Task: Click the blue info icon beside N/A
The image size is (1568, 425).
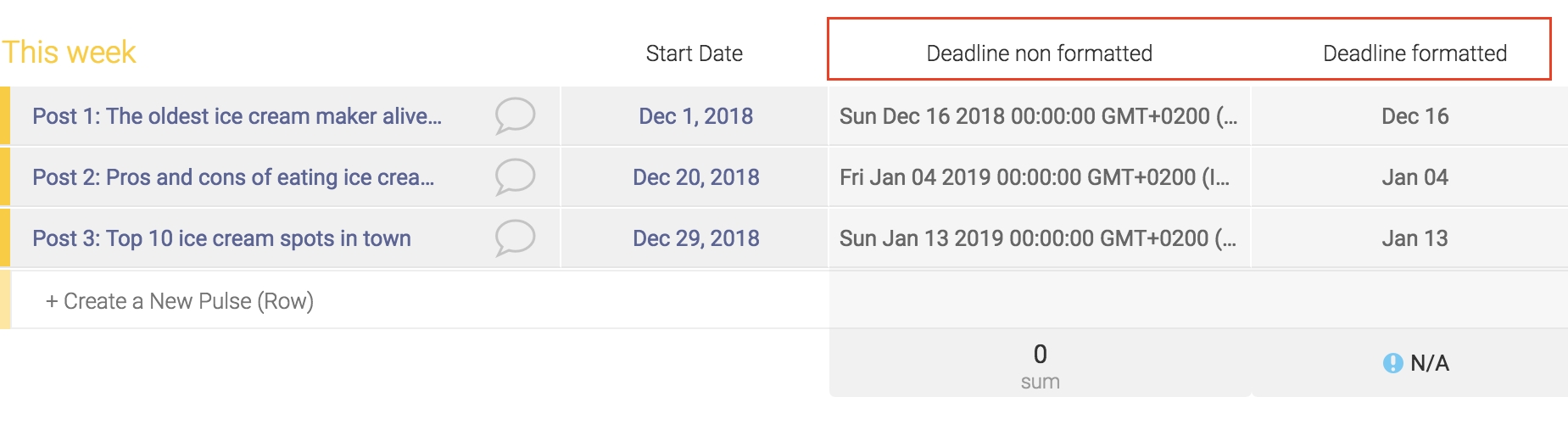Action: click(x=1392, y=363)
